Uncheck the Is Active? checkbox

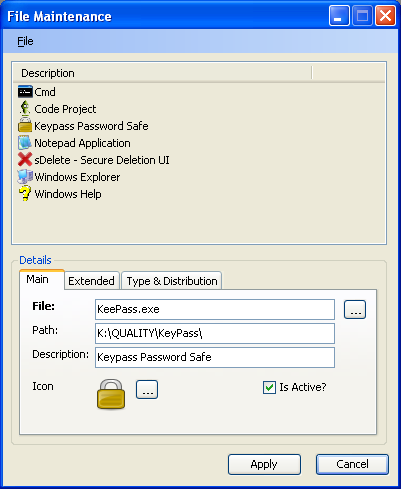click(x=269, y=388)
